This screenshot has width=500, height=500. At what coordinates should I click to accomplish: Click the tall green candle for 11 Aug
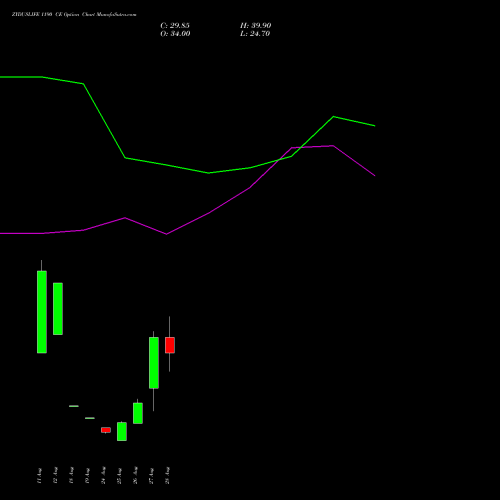click(x=42, y=312)
